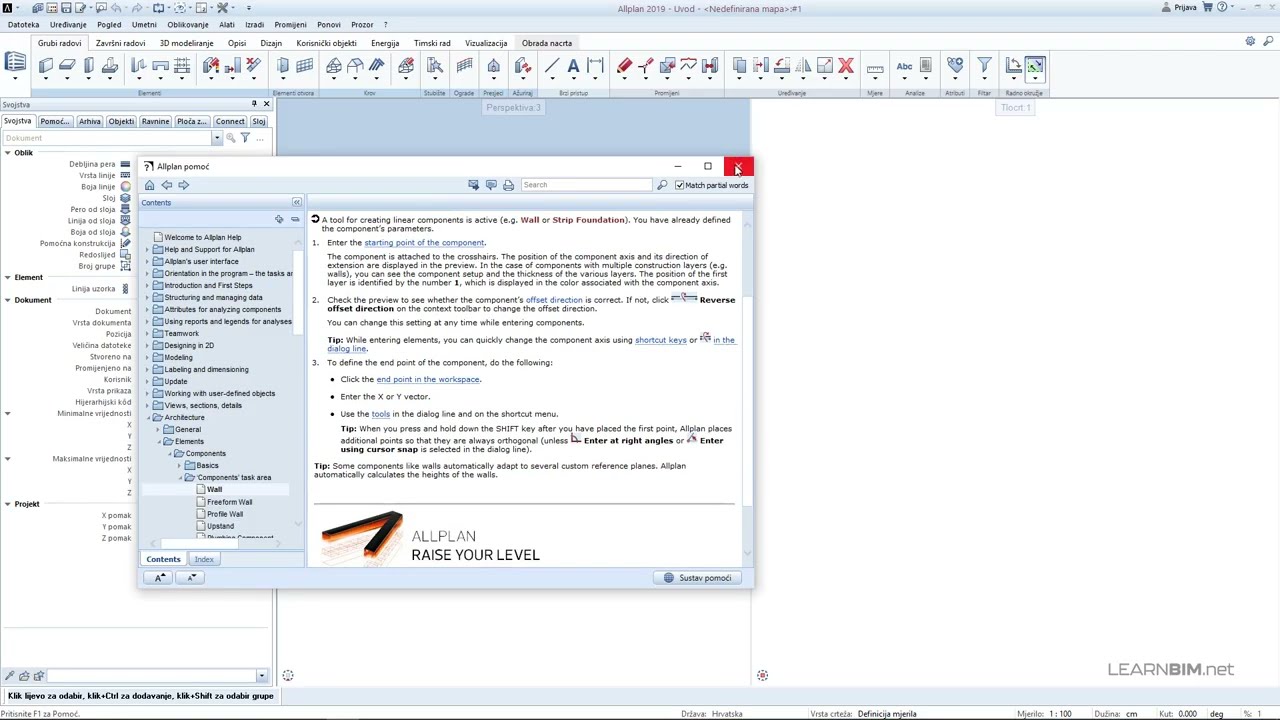Click the help Search input field
The image size is (1280, 720).
coord(586,185)
